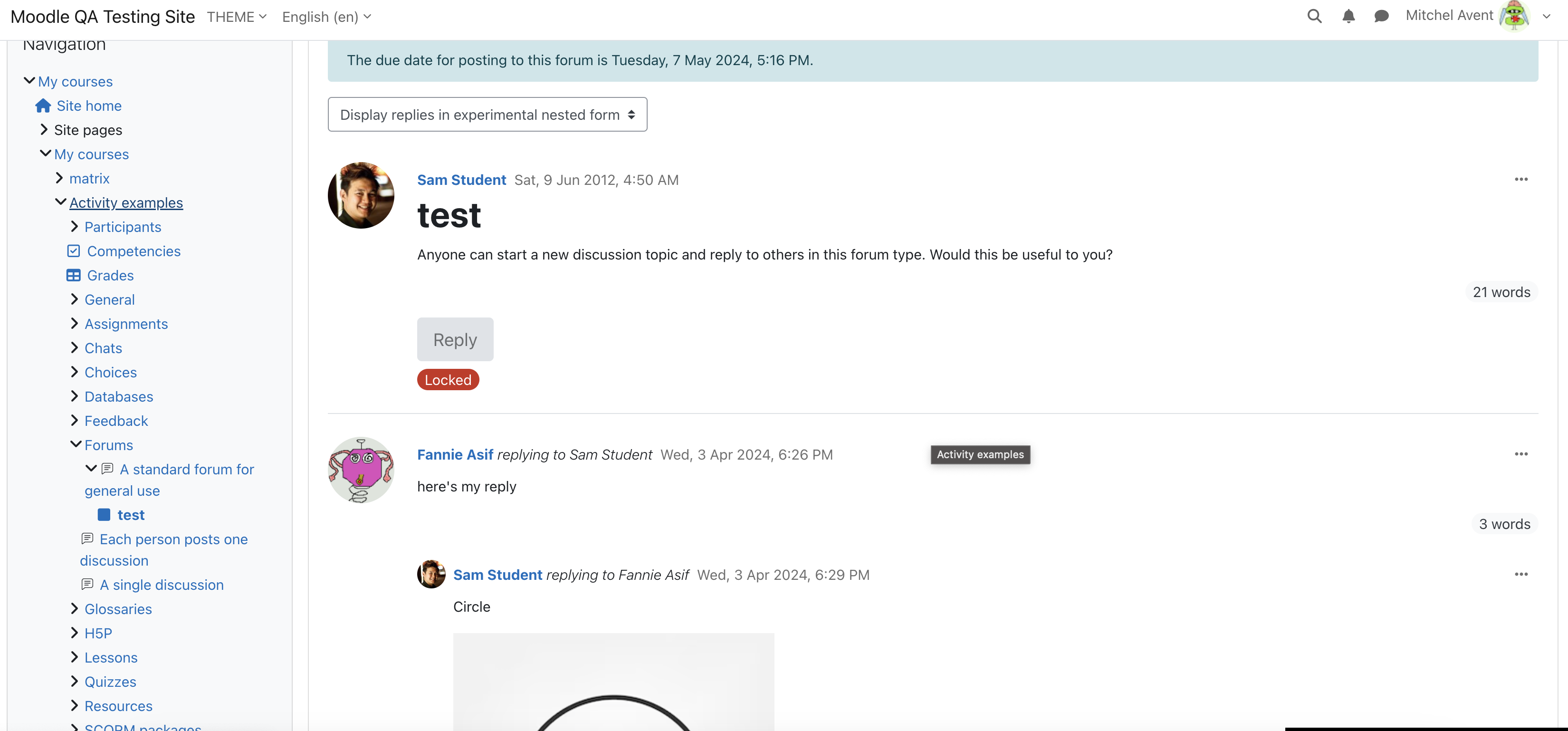The image size is (1568, 731).
Task: Expand the matrix course node
Action: click(x=59, y=178)
